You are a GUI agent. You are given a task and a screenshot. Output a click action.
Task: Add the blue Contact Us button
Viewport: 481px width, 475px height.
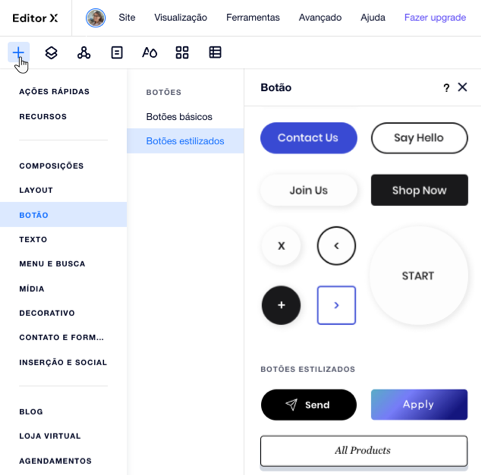(309, 138)
